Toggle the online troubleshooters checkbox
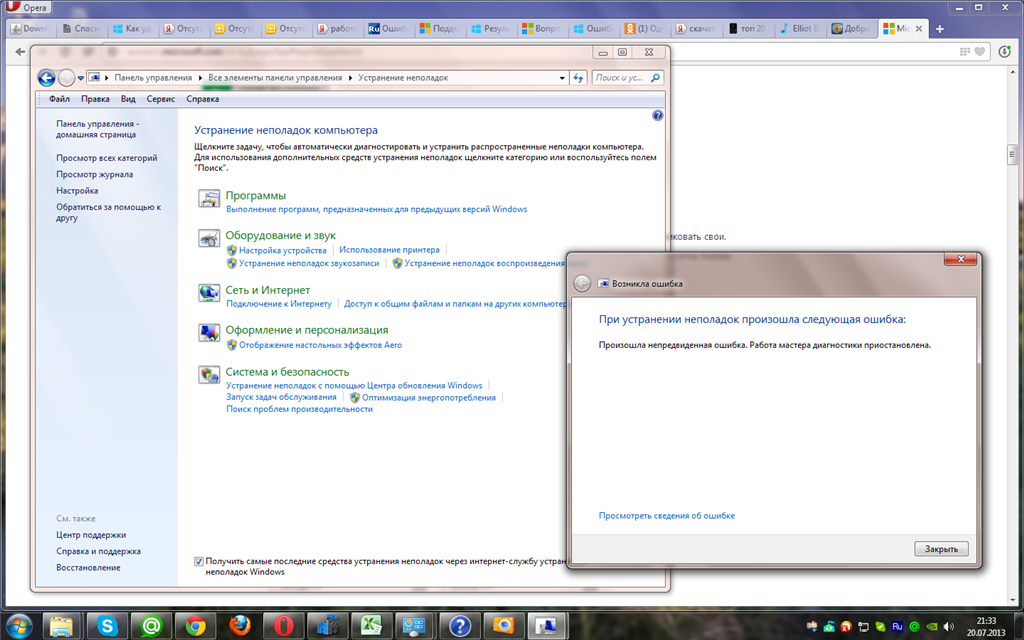 click(199, 562)
